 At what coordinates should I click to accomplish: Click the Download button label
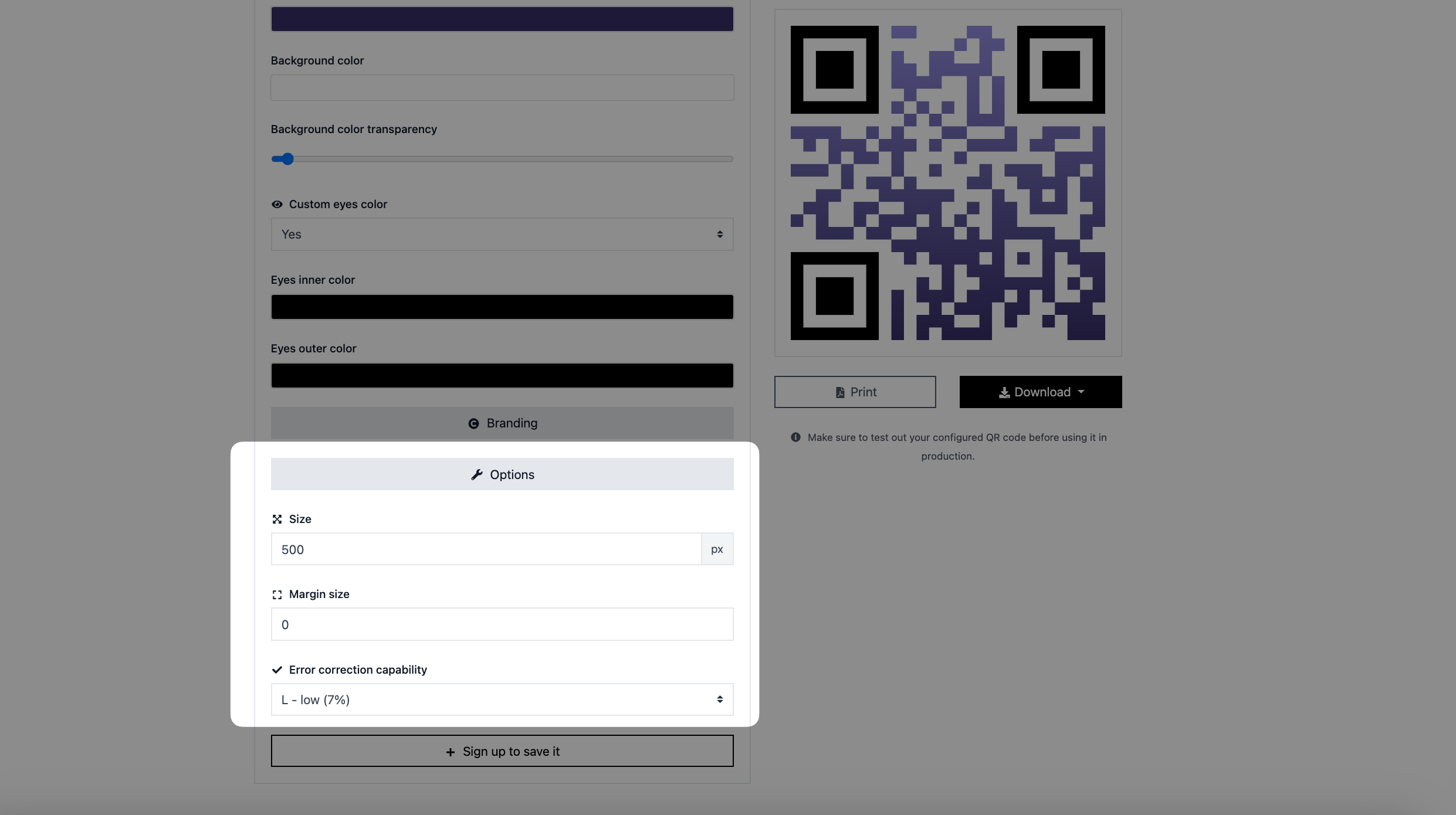pyautogui.click(x=1042, y=392)
